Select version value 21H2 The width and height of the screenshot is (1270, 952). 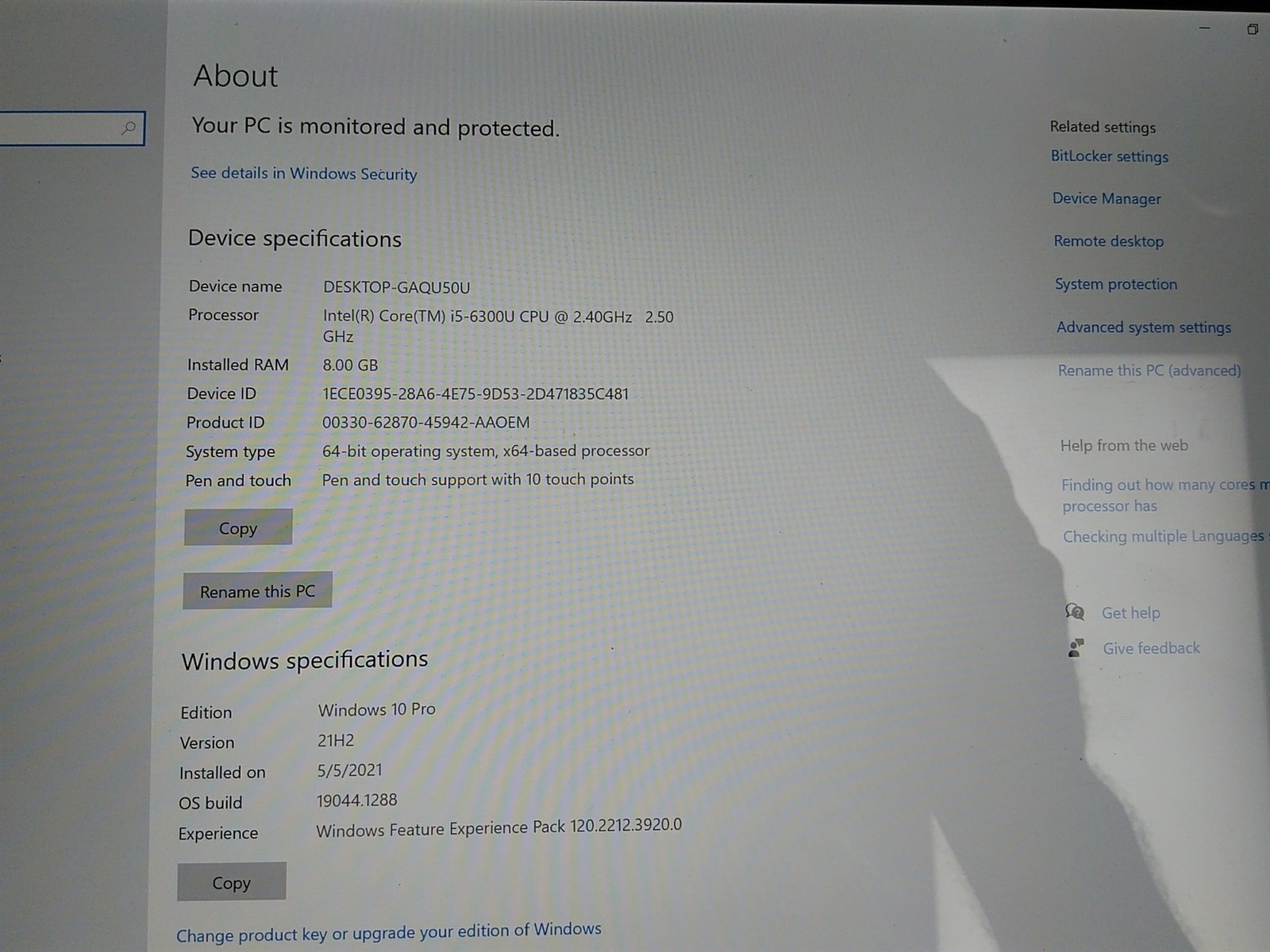tap(336, 740)
